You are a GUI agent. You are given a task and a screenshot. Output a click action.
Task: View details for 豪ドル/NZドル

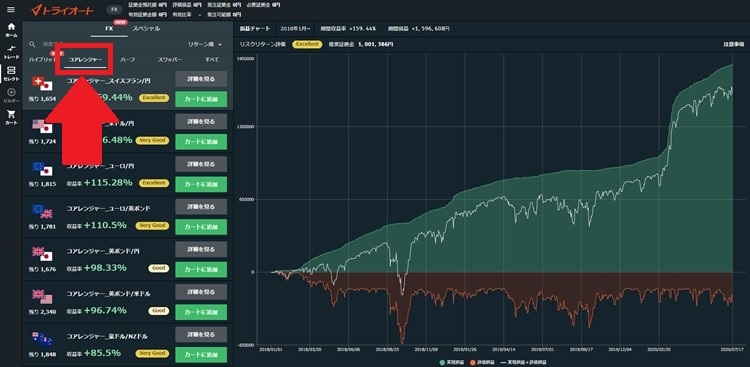201,334
